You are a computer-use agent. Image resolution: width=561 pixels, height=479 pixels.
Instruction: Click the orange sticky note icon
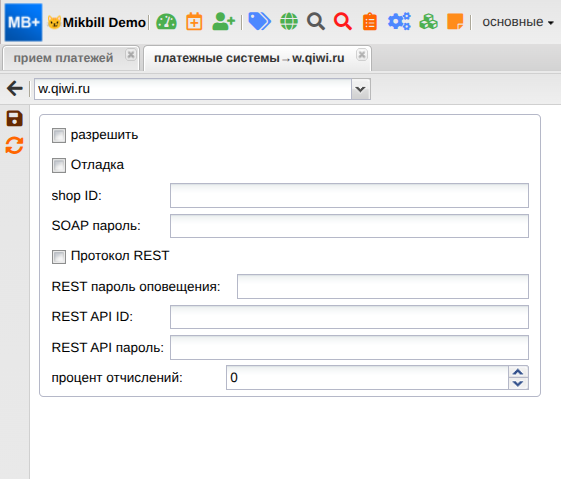click(x=455, y=21)
